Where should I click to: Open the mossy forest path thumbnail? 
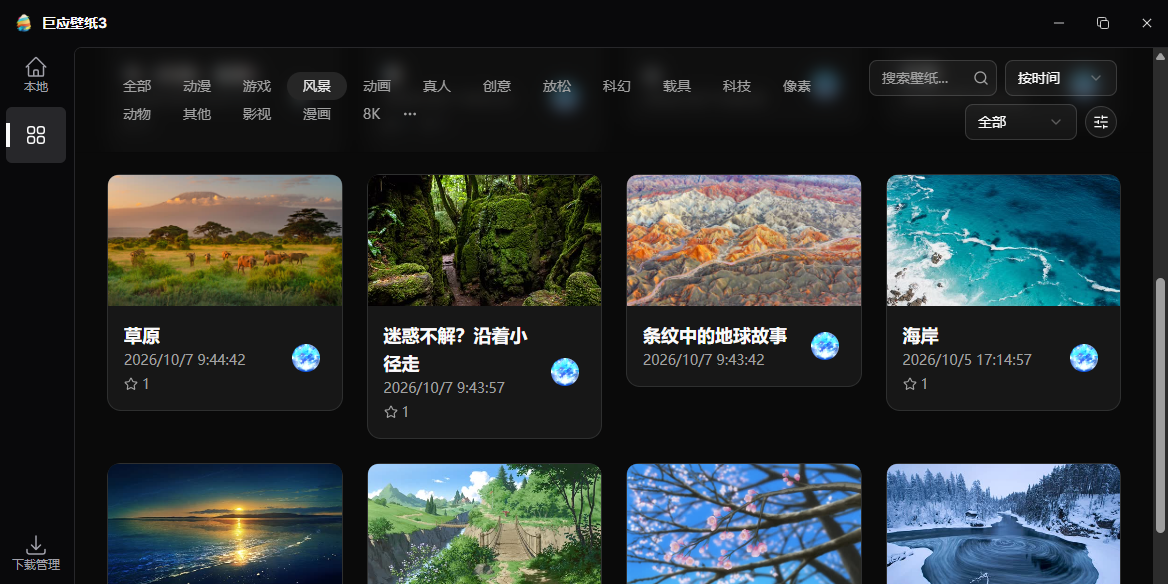click(x=484, y=241)
